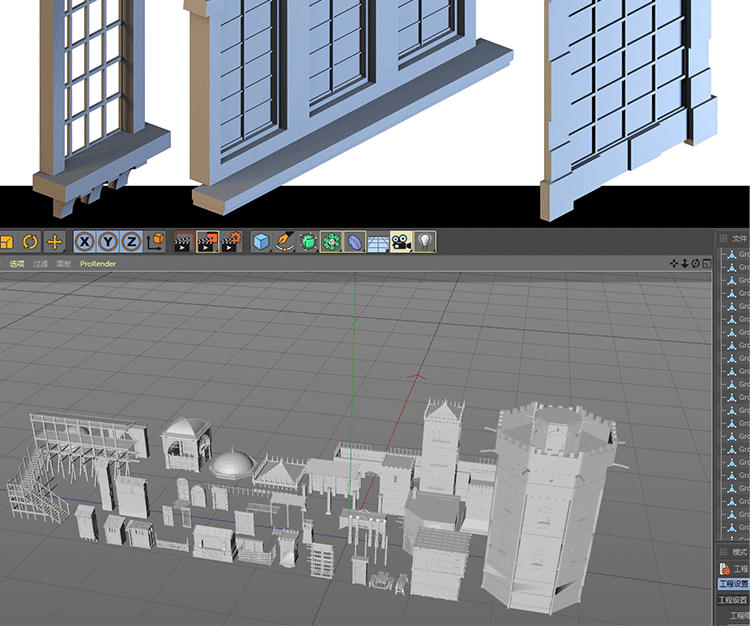Toggle Y axis lock
The image size is (750, 630).
pyautogui.click(x=108, y=242)
